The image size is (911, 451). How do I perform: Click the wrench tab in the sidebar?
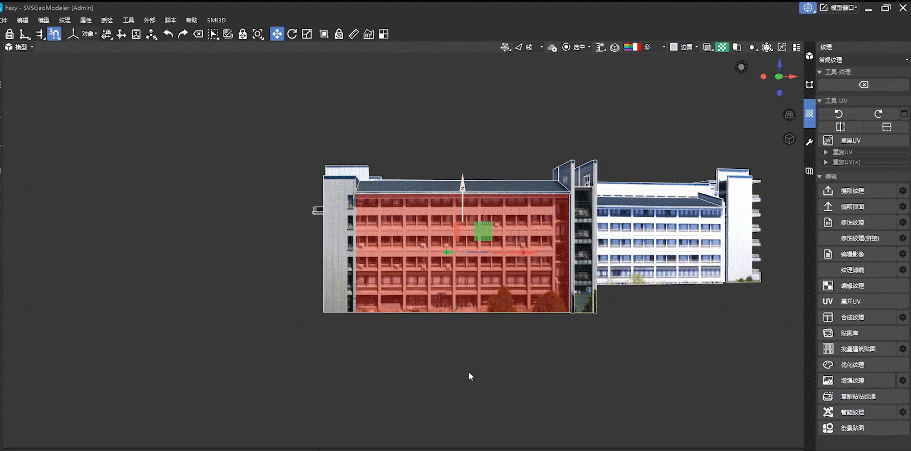pos(809,144)
